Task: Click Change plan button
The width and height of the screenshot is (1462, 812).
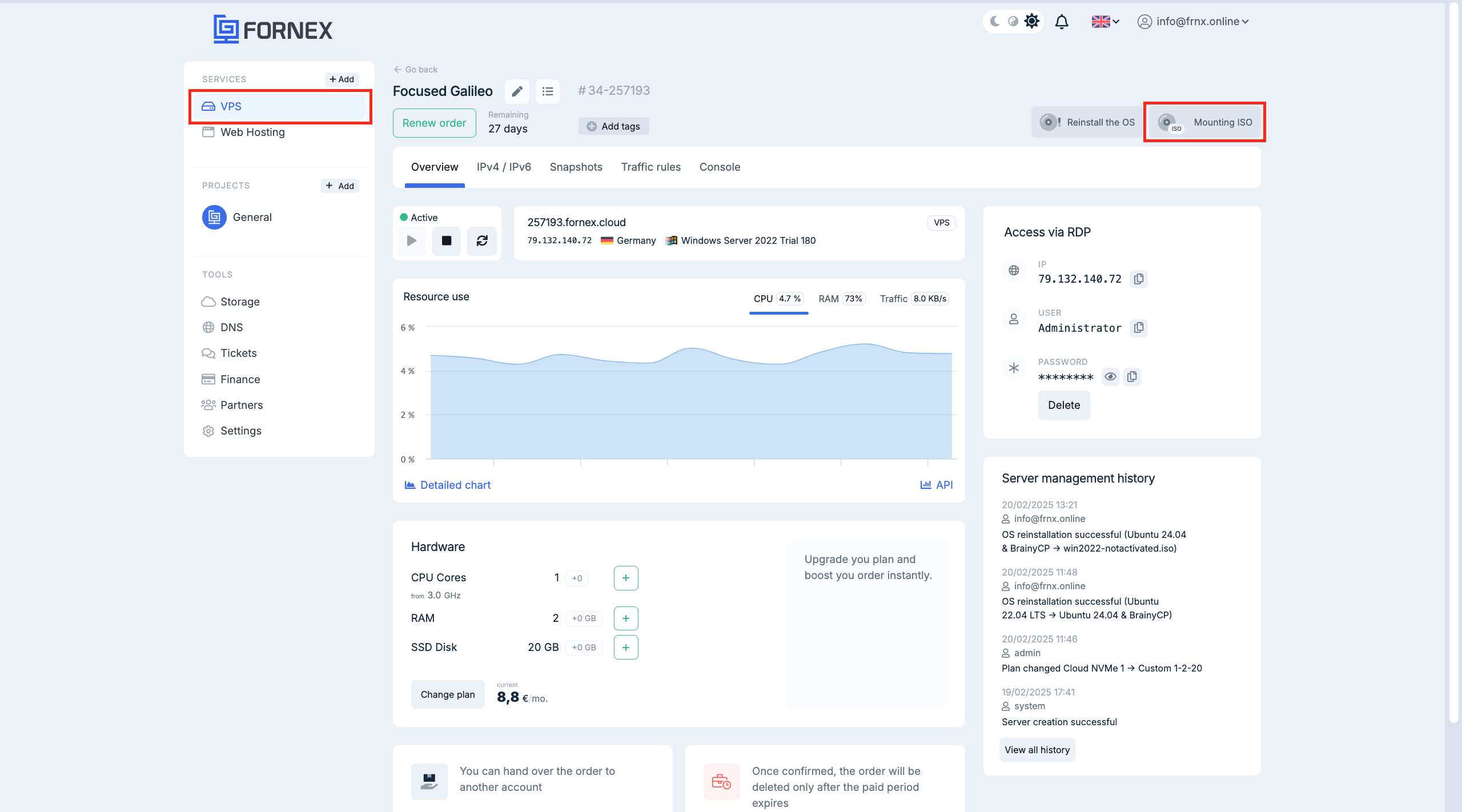Action: 448,694
